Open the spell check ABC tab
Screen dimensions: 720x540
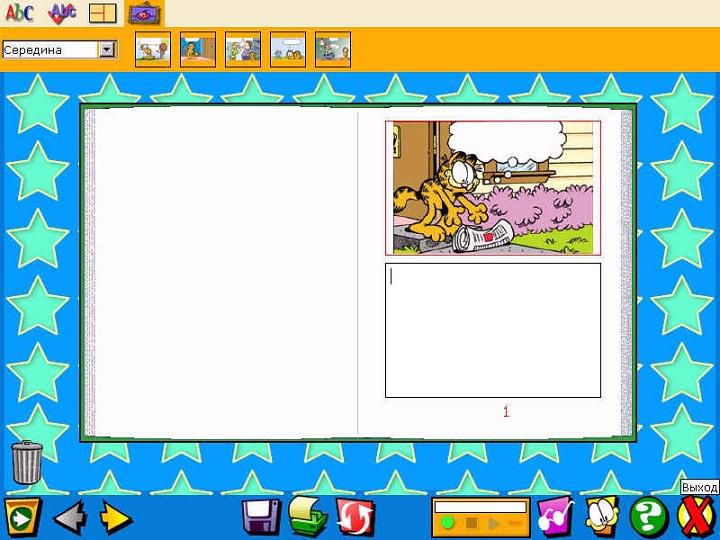62,13
